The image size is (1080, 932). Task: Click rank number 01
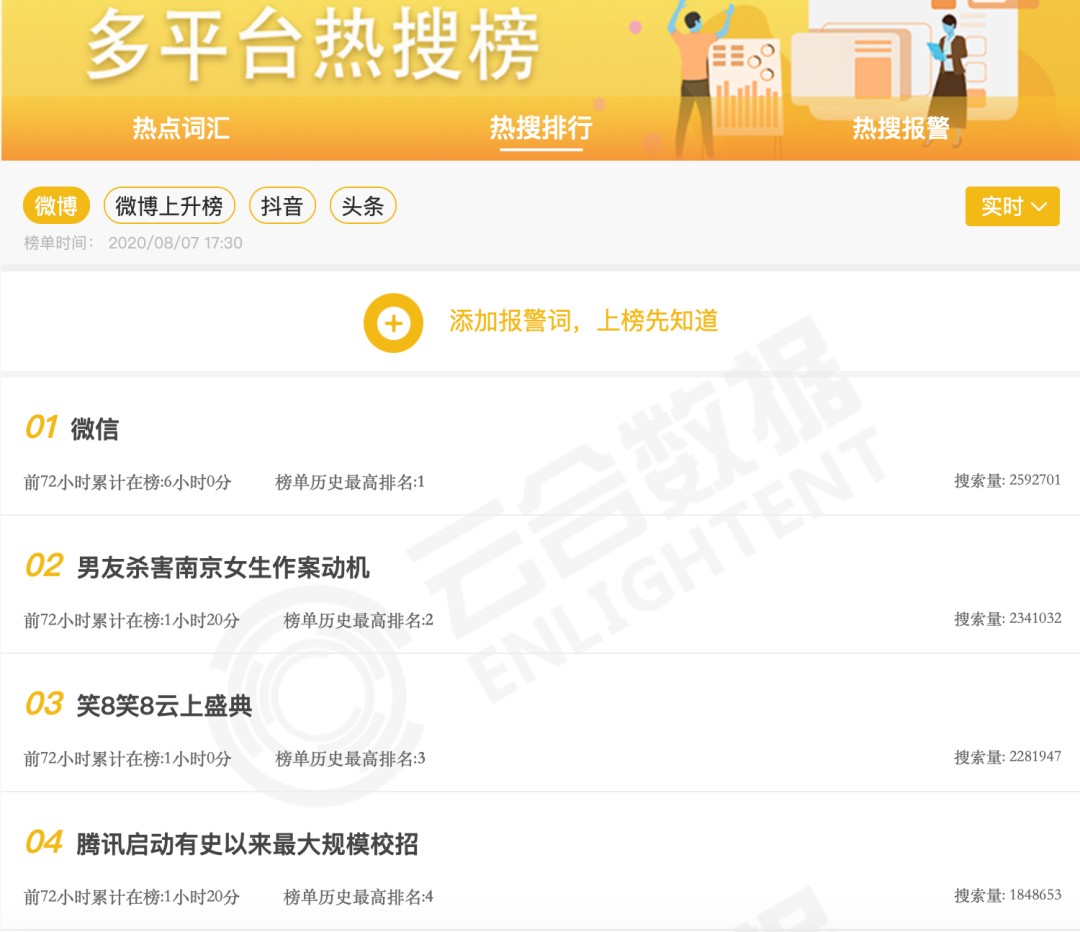(42, 427)
